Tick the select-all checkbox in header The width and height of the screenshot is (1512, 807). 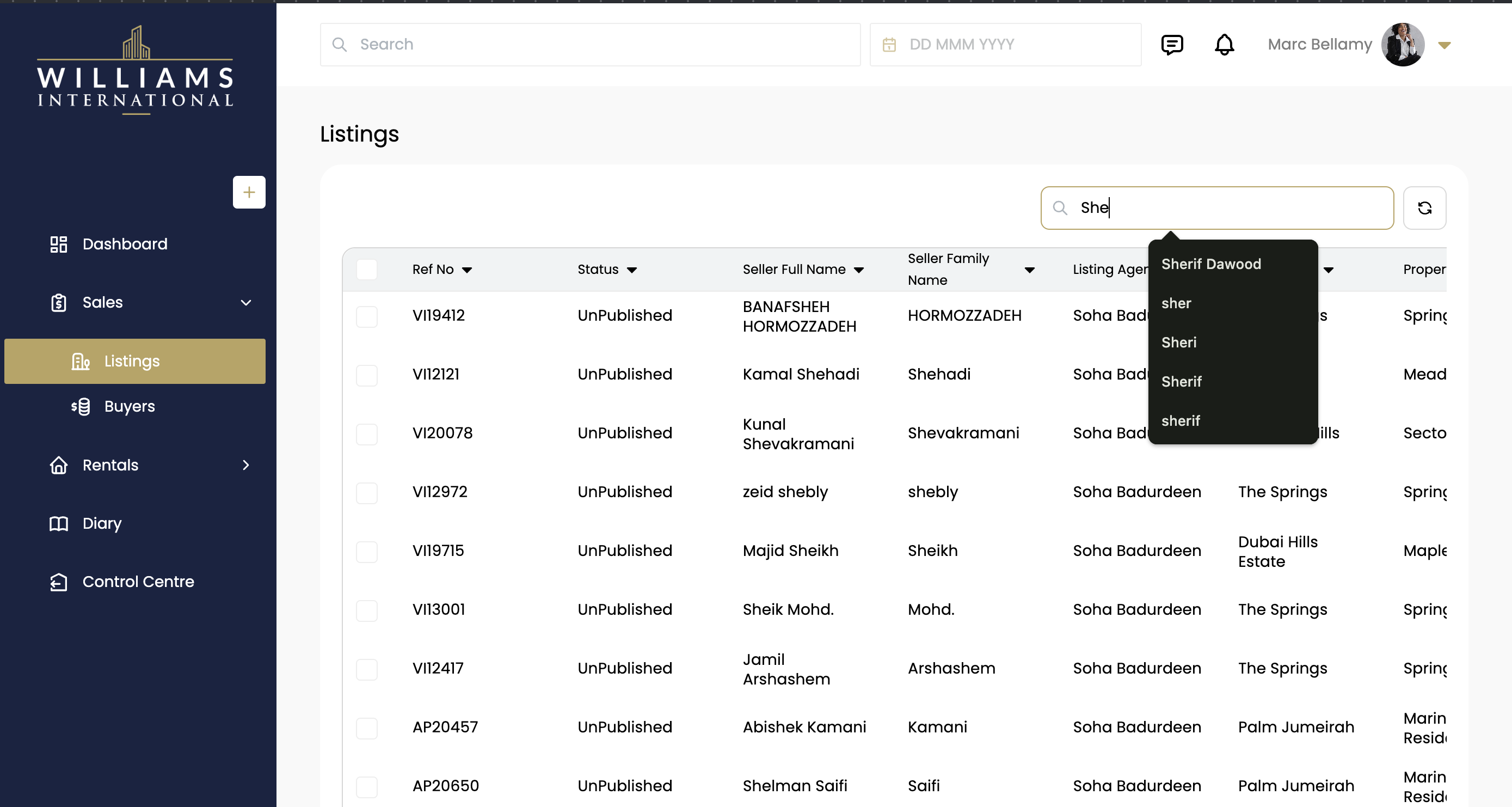coord(367,270)
